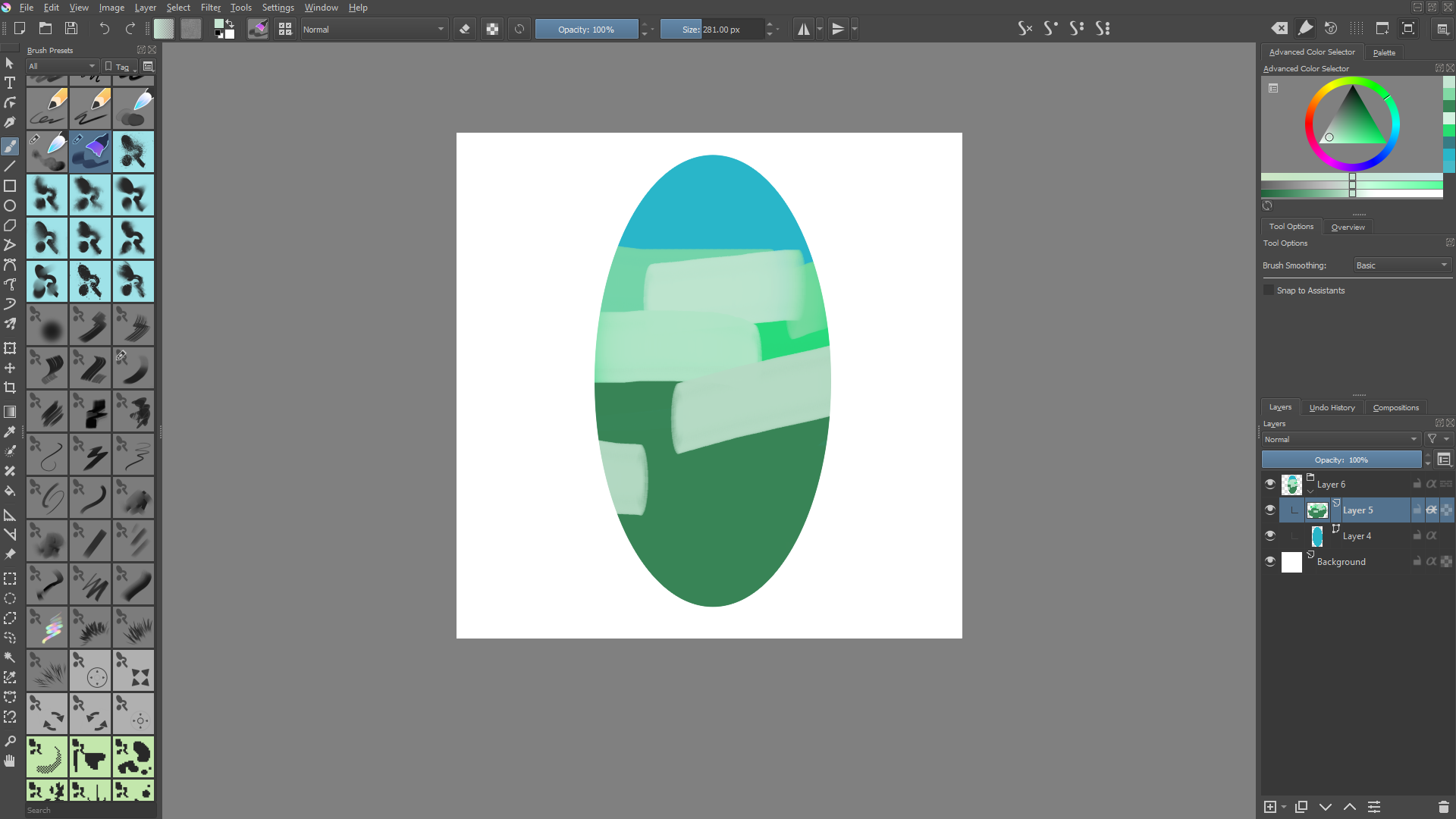This screenshot has height=819, width=1456.
Task: Select the Ellipse shape tool
Action: click(10, 206)
